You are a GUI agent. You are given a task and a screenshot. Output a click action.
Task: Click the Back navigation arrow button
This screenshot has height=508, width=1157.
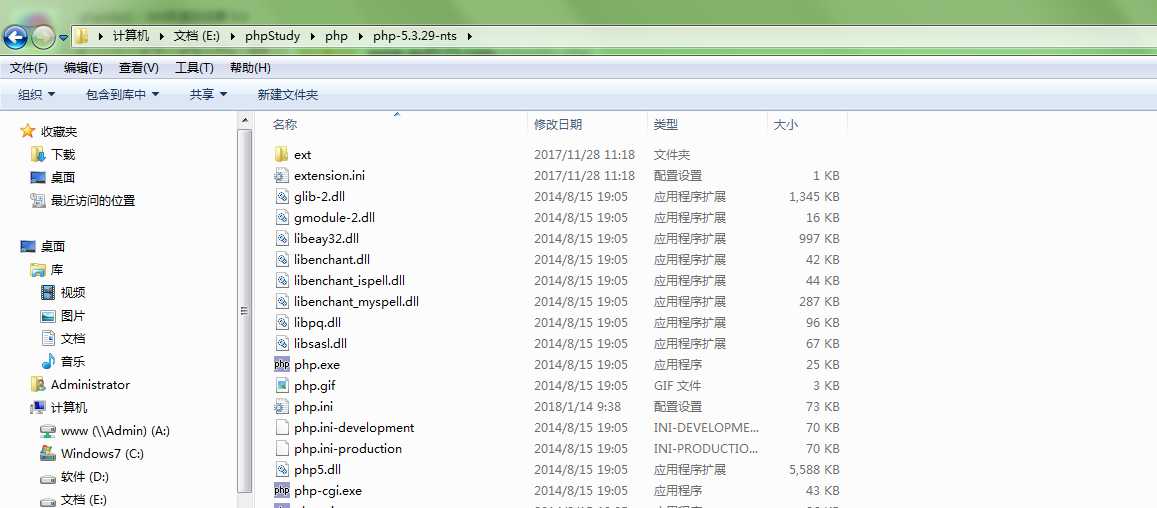[15, 36]
